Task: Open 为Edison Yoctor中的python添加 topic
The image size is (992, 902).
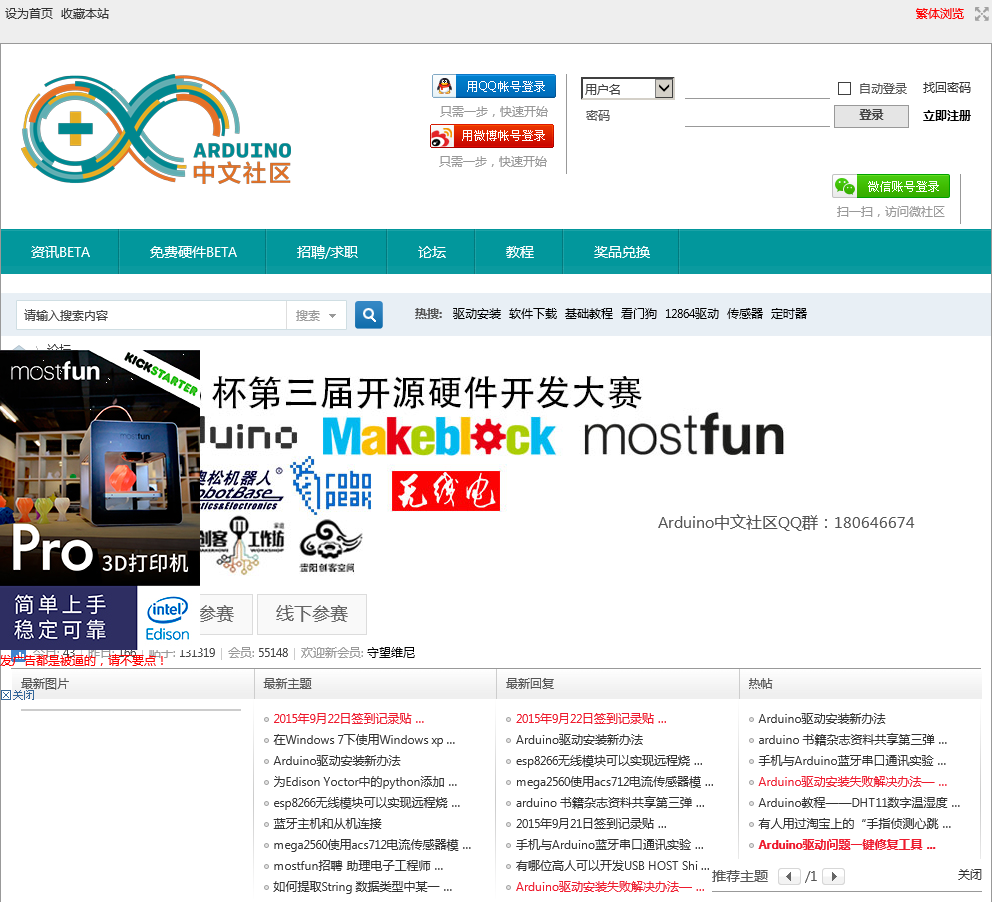Action: 365,782
